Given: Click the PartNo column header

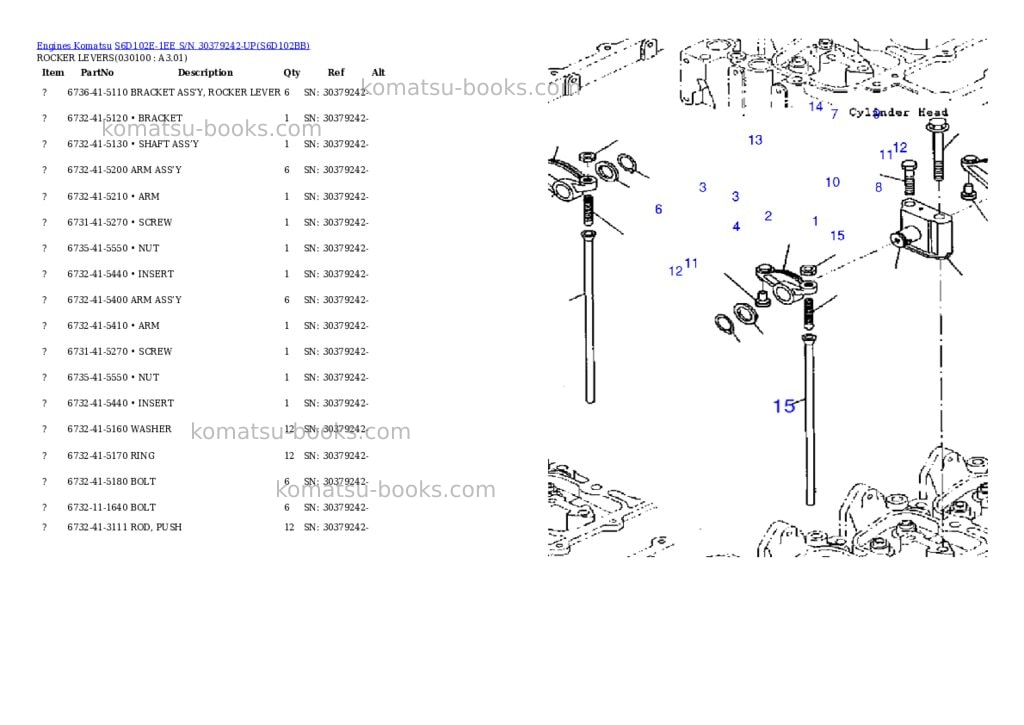Looking at the screenshot, I should pyautogui.click(x=97, y=72).
